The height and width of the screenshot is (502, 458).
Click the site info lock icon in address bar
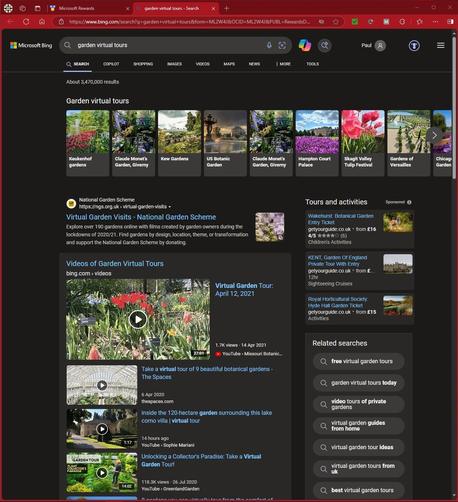click(61, 22)
